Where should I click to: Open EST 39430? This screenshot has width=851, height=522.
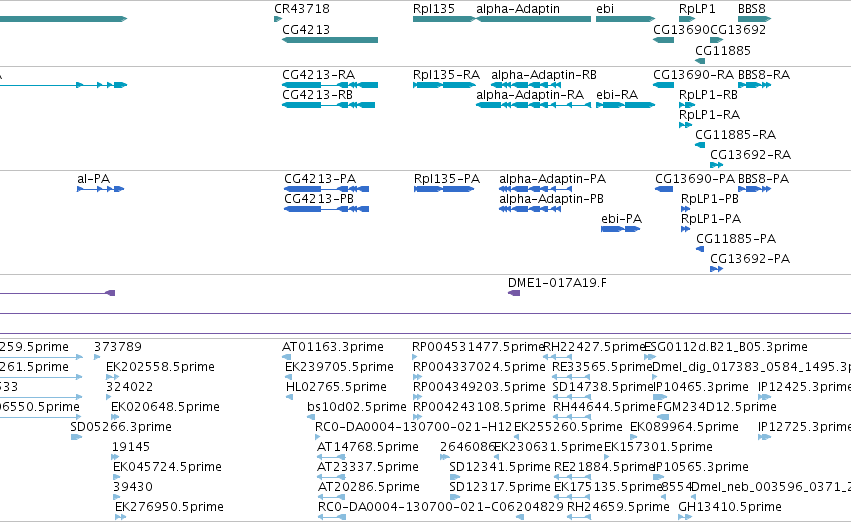(x=133, y=487)
